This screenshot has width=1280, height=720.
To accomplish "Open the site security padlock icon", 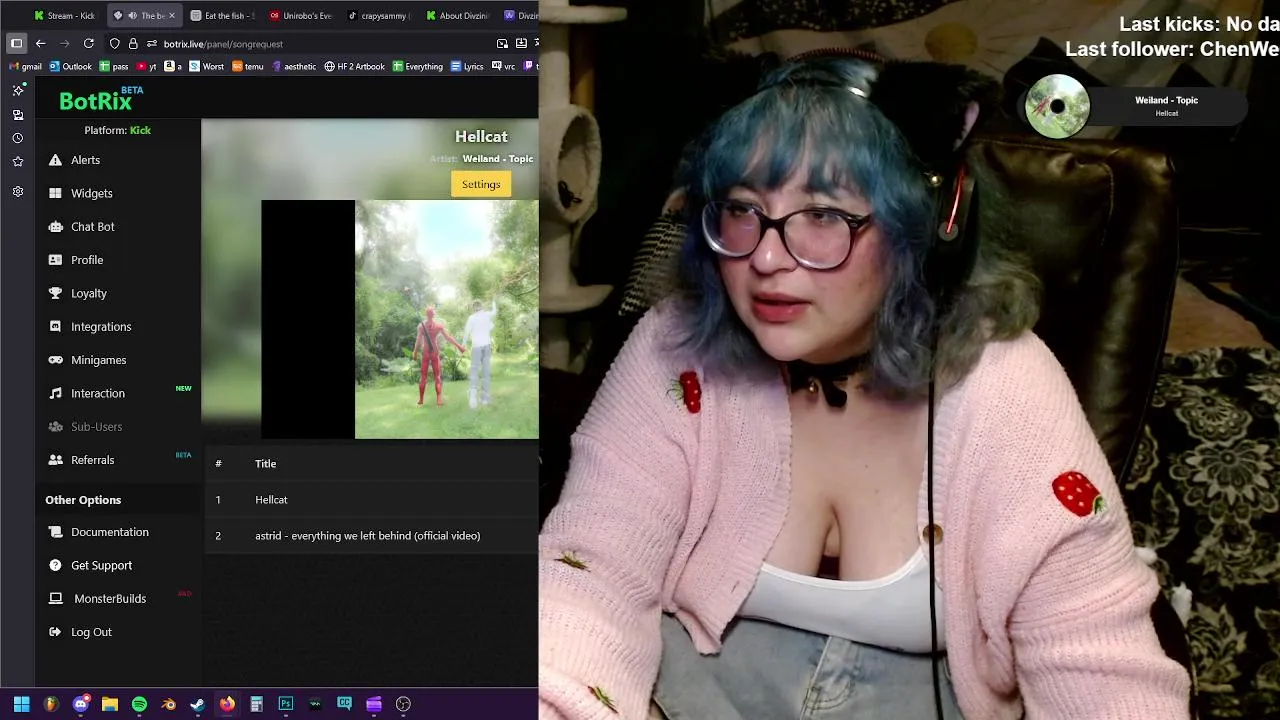I will point(133,43).
